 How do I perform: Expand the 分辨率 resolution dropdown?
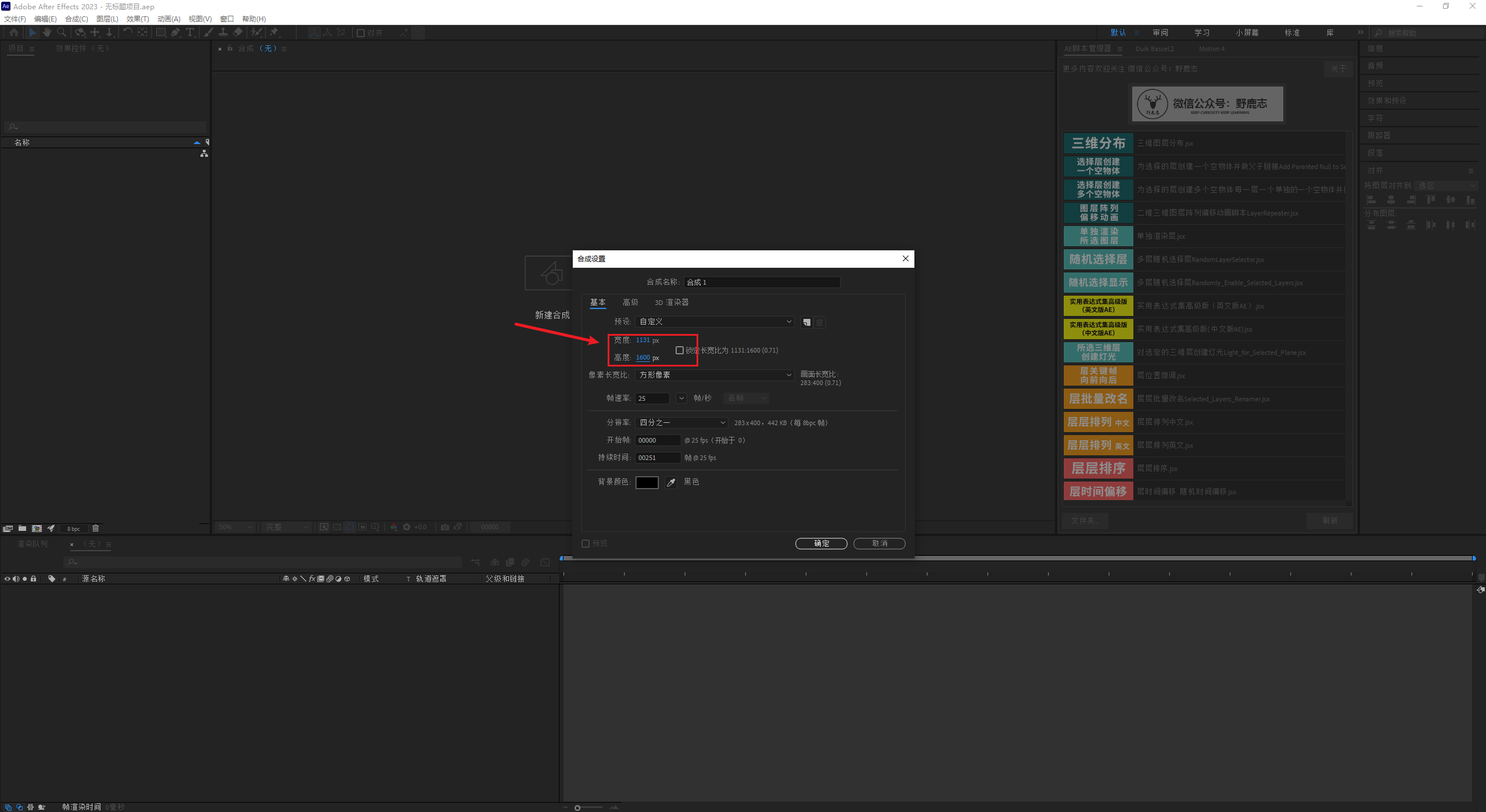point(681,423)
